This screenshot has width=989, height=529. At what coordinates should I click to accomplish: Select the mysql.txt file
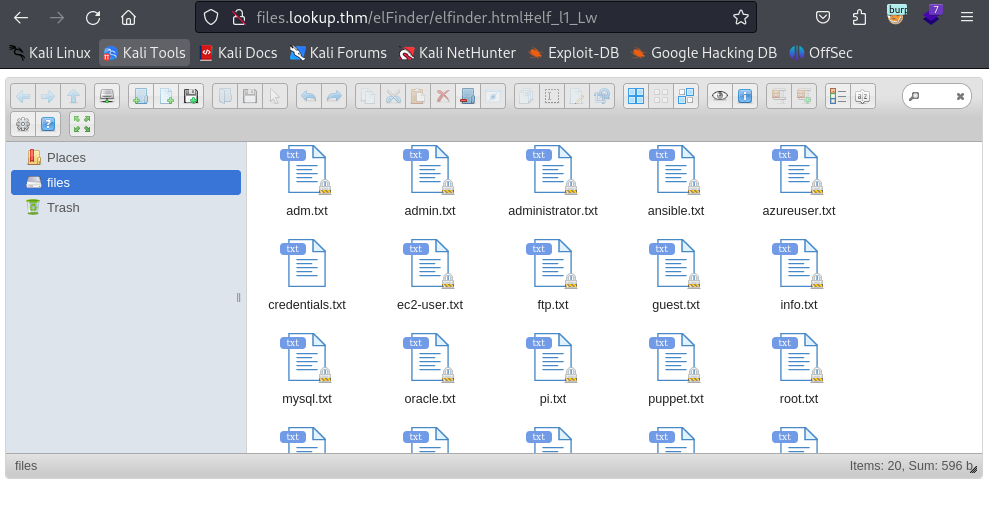point(307,369)
